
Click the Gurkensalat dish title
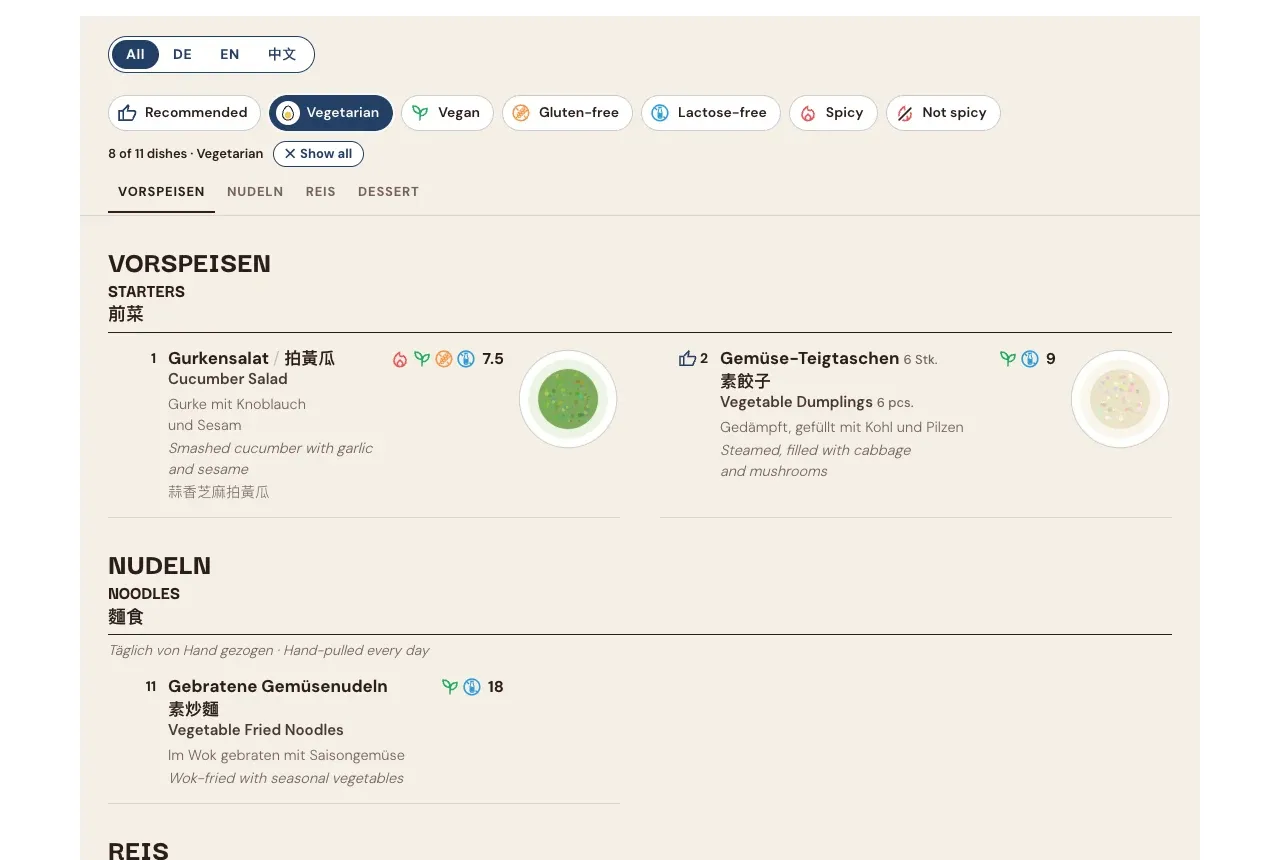(218, 358)
